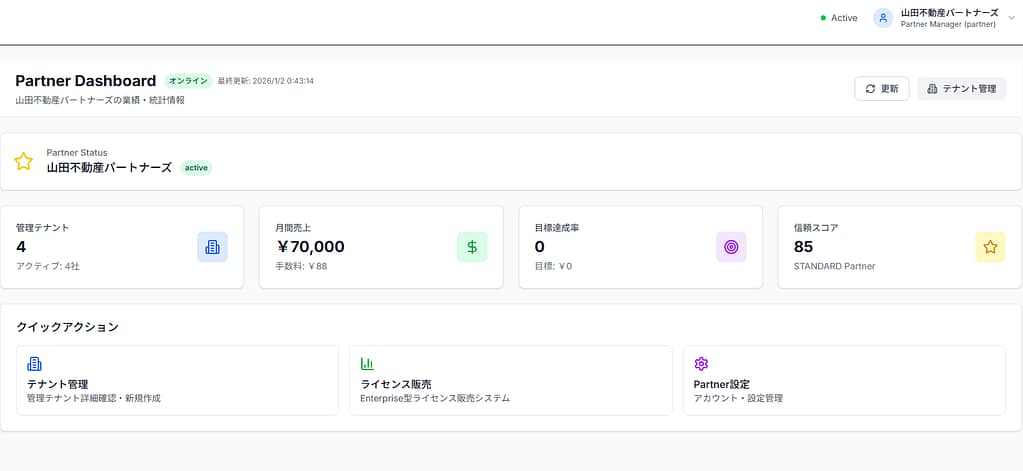Click the purple target icon in 目標達成率 card

pos(731,247)
